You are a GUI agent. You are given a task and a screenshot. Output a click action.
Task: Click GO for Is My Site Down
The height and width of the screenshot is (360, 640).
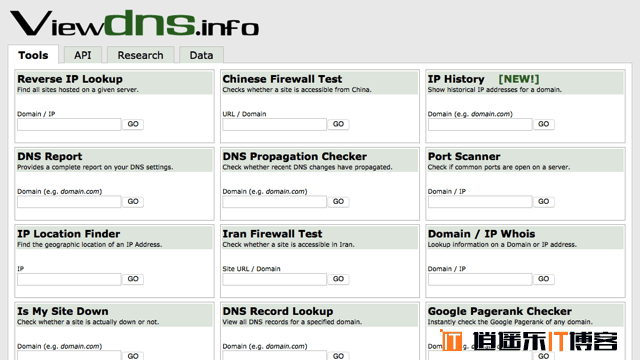[x=133, y=356]
